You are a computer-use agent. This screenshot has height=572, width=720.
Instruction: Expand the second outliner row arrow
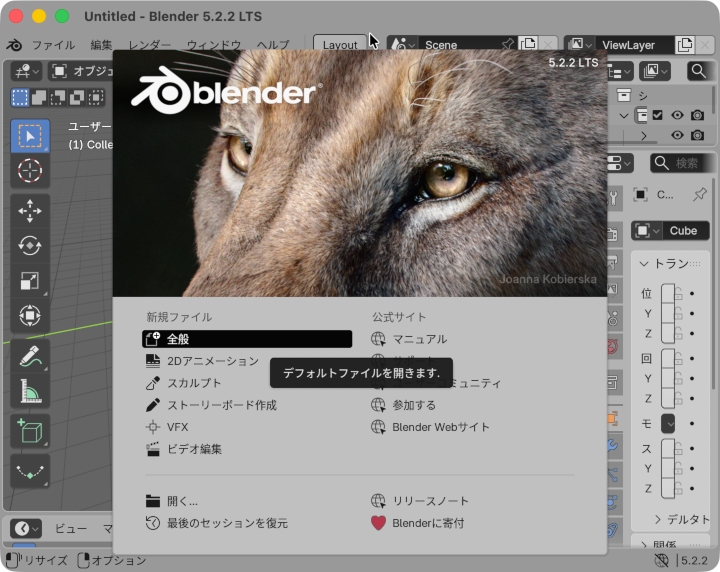pos(644,135)
